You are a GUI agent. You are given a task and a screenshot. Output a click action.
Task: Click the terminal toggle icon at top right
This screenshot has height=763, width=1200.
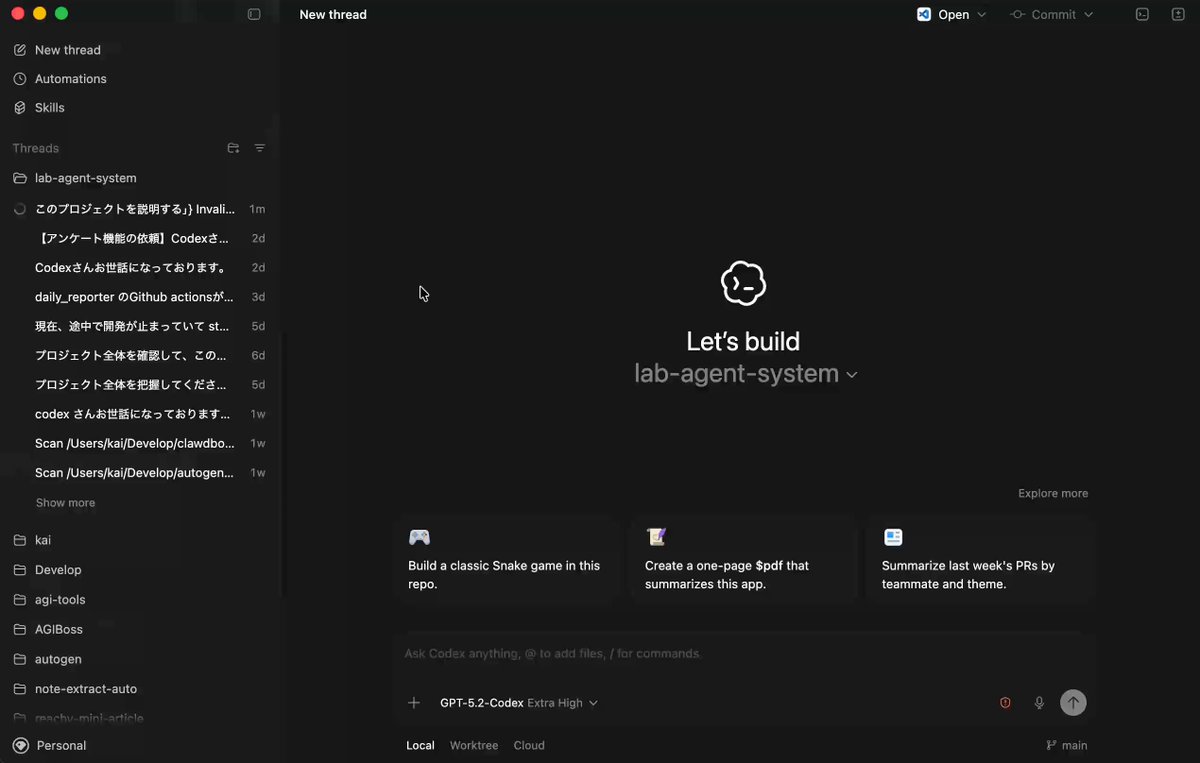click(x=1143, y=14)
